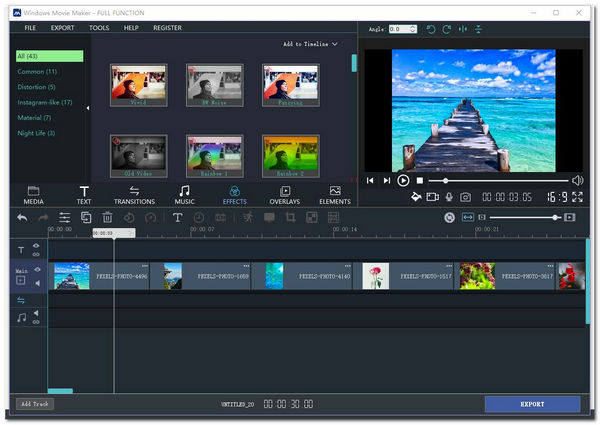Change the 16:9 aspect ratio selector

pyautogui.click(x=557, y=197)
